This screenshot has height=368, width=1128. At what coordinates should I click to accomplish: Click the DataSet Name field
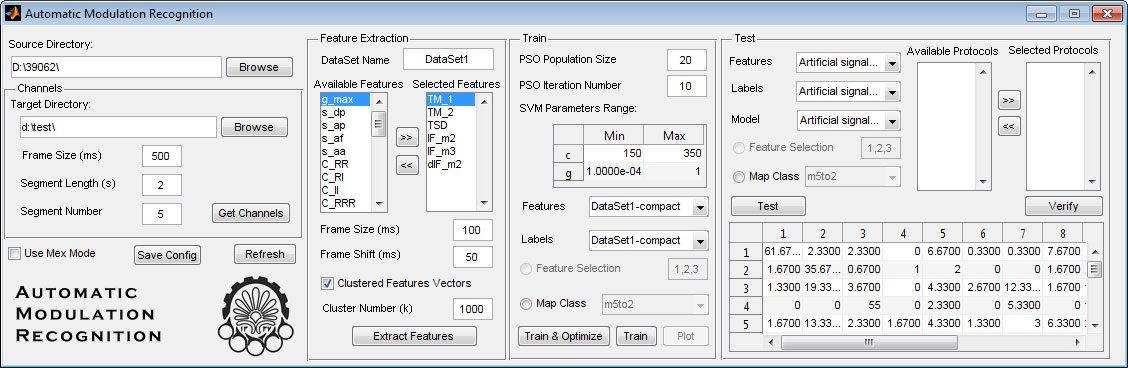tap(447, 59)
